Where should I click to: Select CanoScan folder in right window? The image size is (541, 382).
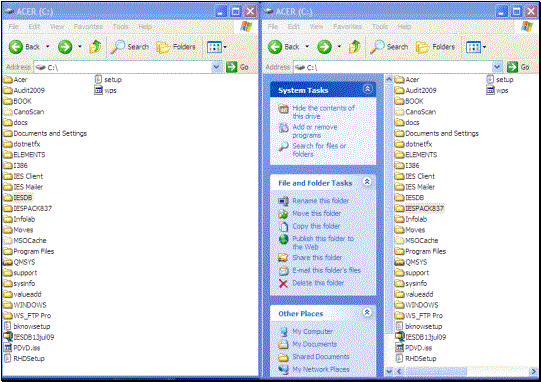[x=415, y=112]
